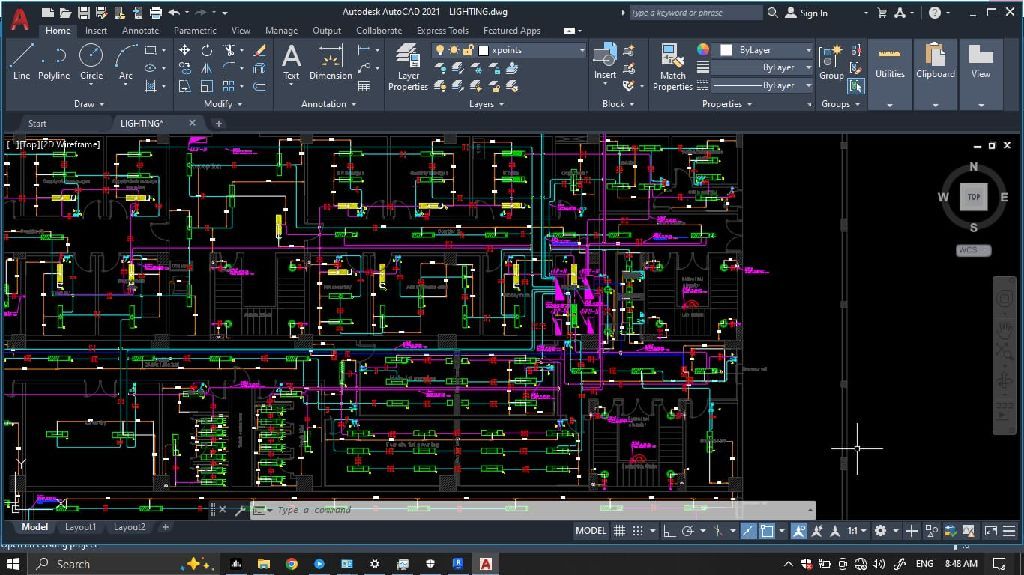The image size is (1024, 575).
Task: Switch to the Annotate ribbon tab
Action: click(140, 31)
